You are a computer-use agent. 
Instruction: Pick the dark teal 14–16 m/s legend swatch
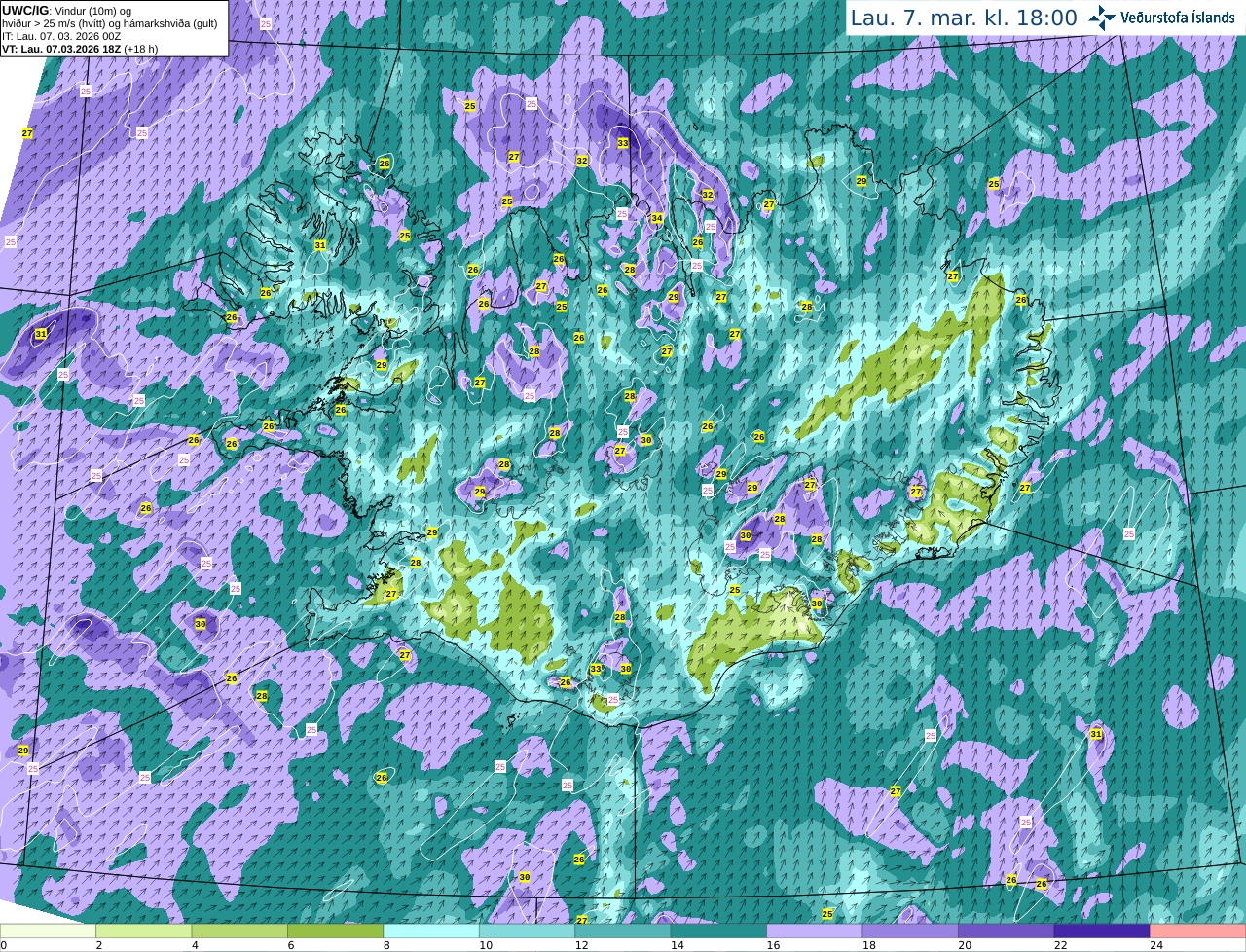click(x=719, y=931)
